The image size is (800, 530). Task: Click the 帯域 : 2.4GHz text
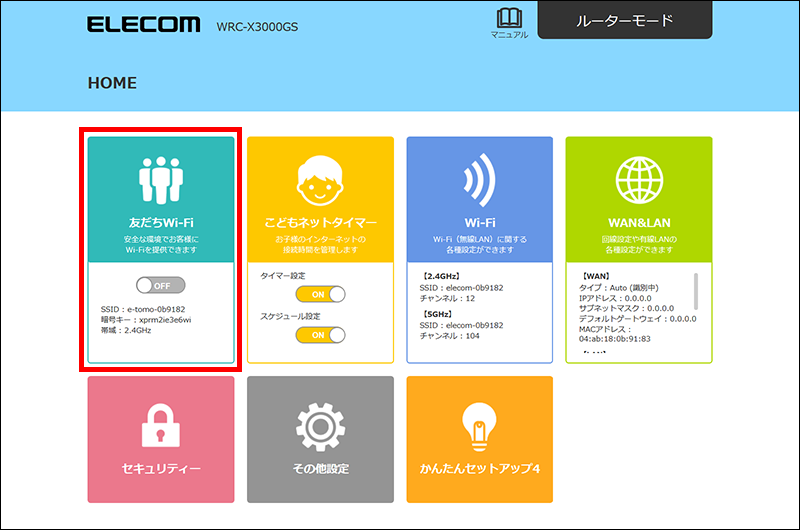(x=126, y=331)
